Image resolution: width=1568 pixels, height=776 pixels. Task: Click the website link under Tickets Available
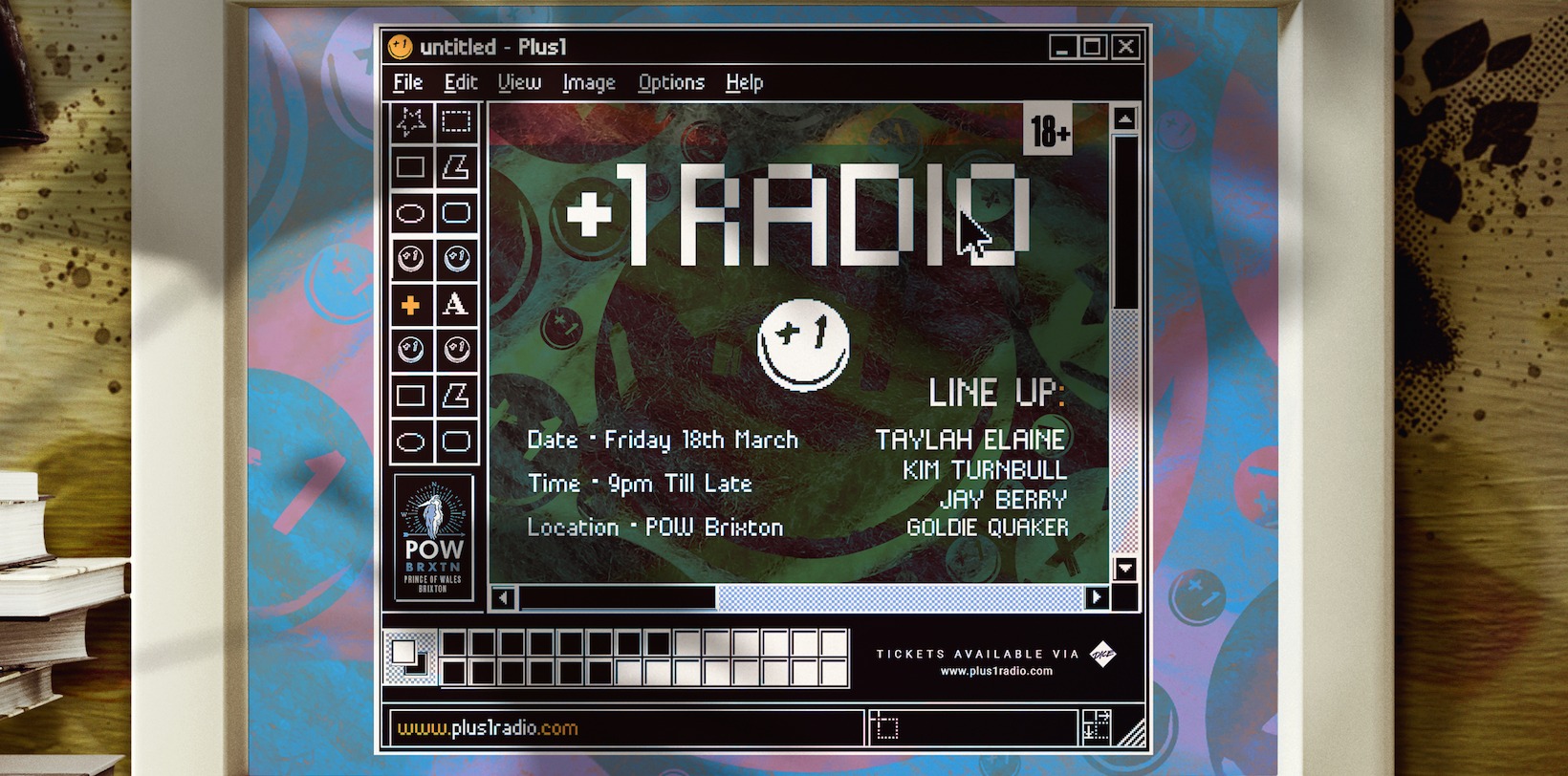(x=996, y=671)
